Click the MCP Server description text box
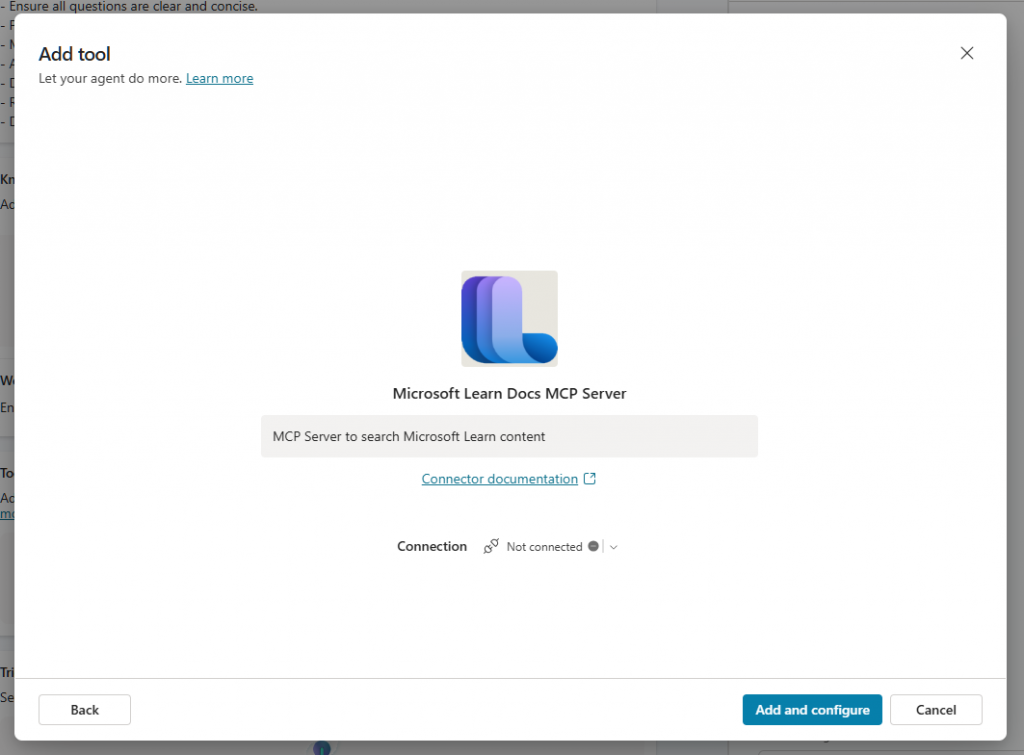The image size is (1024, 755). tap(509, 436)
